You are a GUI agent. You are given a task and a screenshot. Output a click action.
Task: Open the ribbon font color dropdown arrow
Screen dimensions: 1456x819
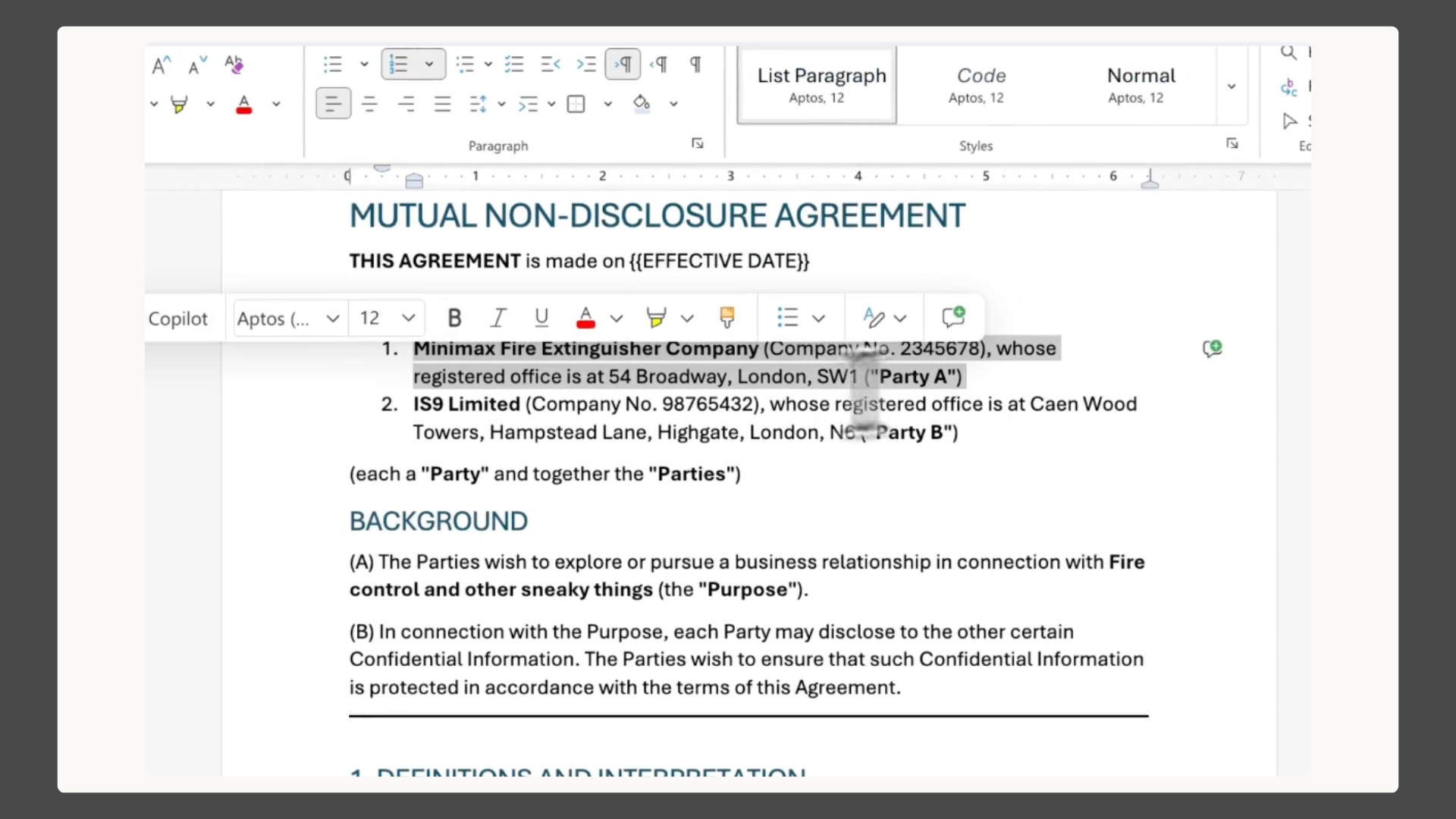276,104
